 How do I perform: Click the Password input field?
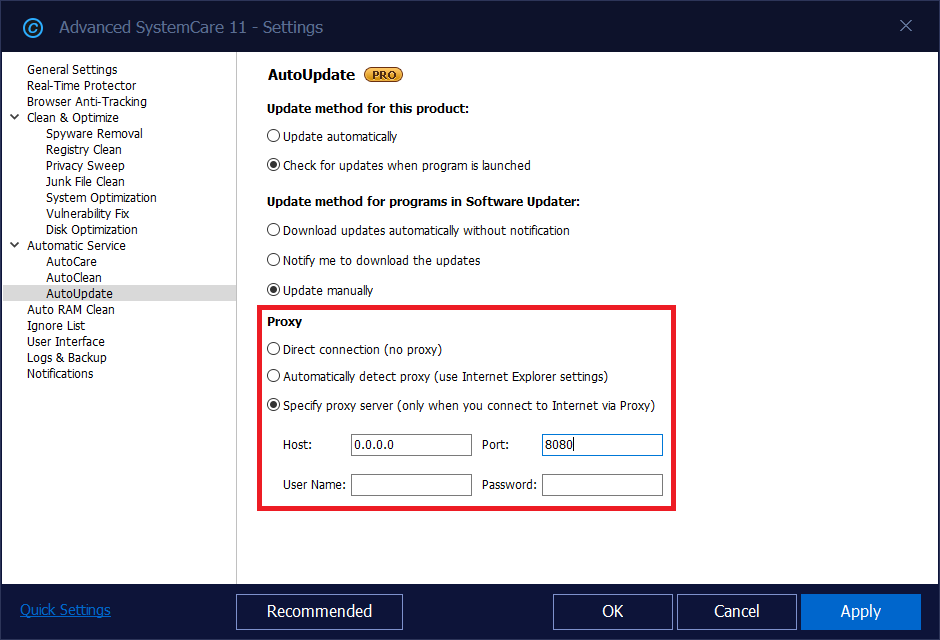[x=602, y=485]
